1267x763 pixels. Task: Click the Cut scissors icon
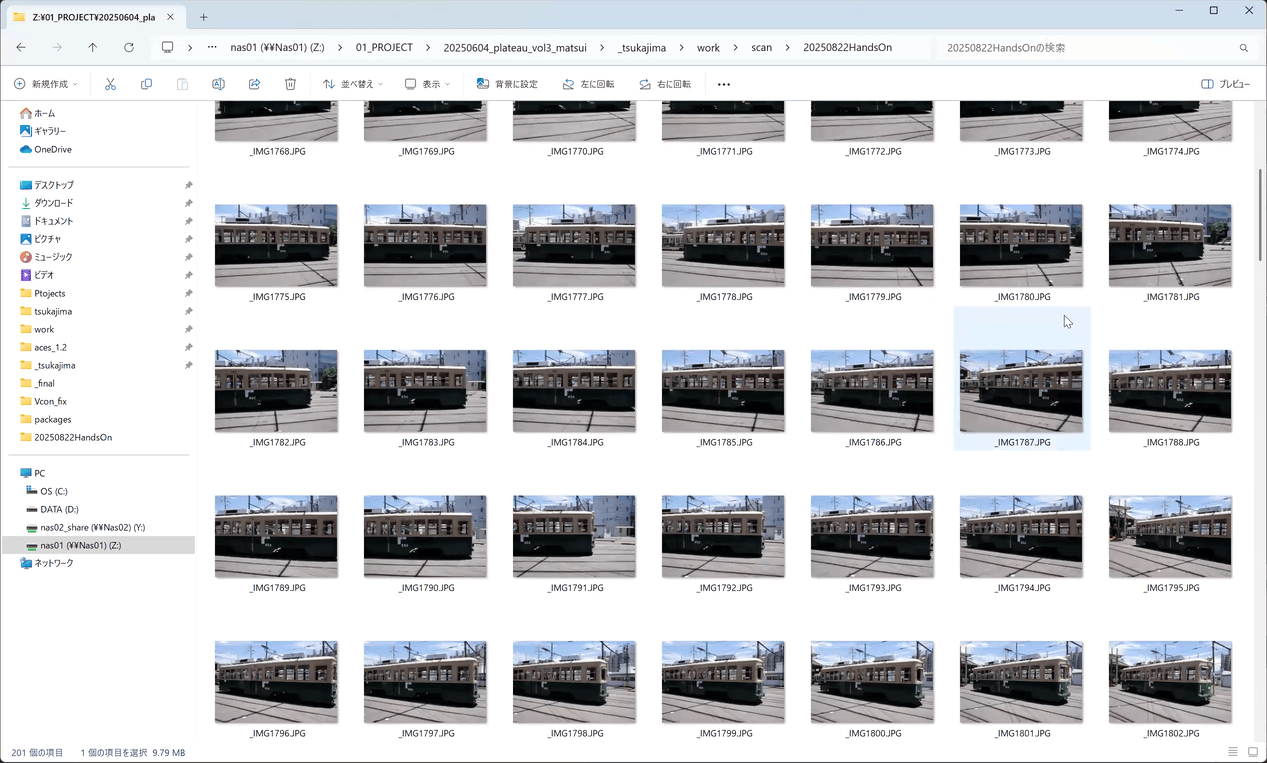tap(110, 84)
